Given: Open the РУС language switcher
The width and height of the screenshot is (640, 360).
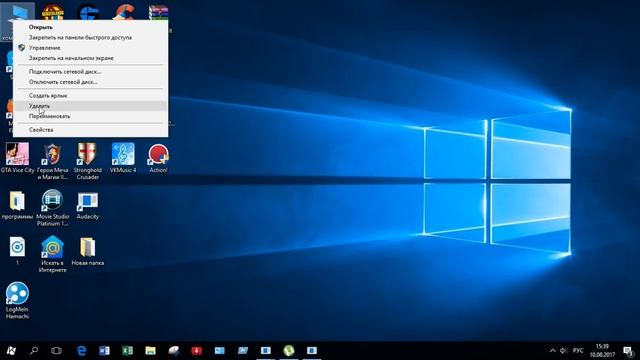Looking at the screenshot, I should pos(578,351).
